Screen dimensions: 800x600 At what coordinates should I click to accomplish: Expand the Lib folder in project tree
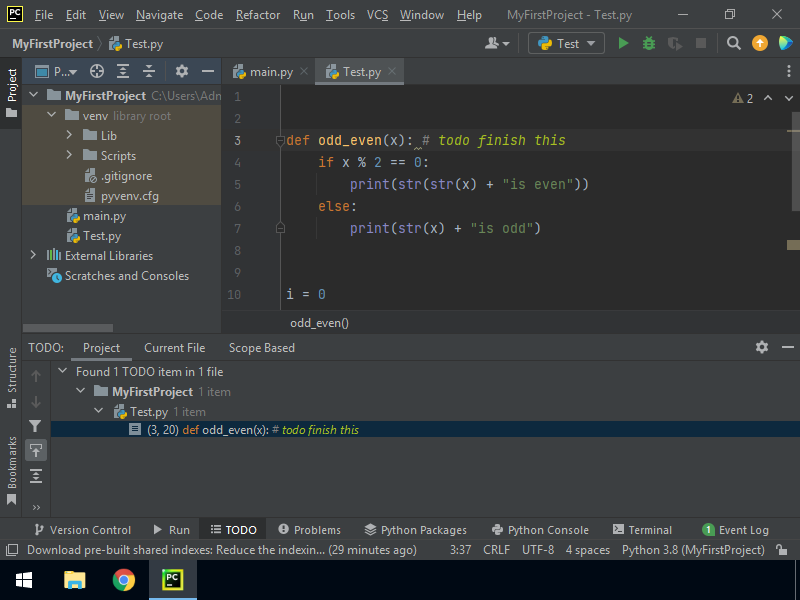(70, 136)
